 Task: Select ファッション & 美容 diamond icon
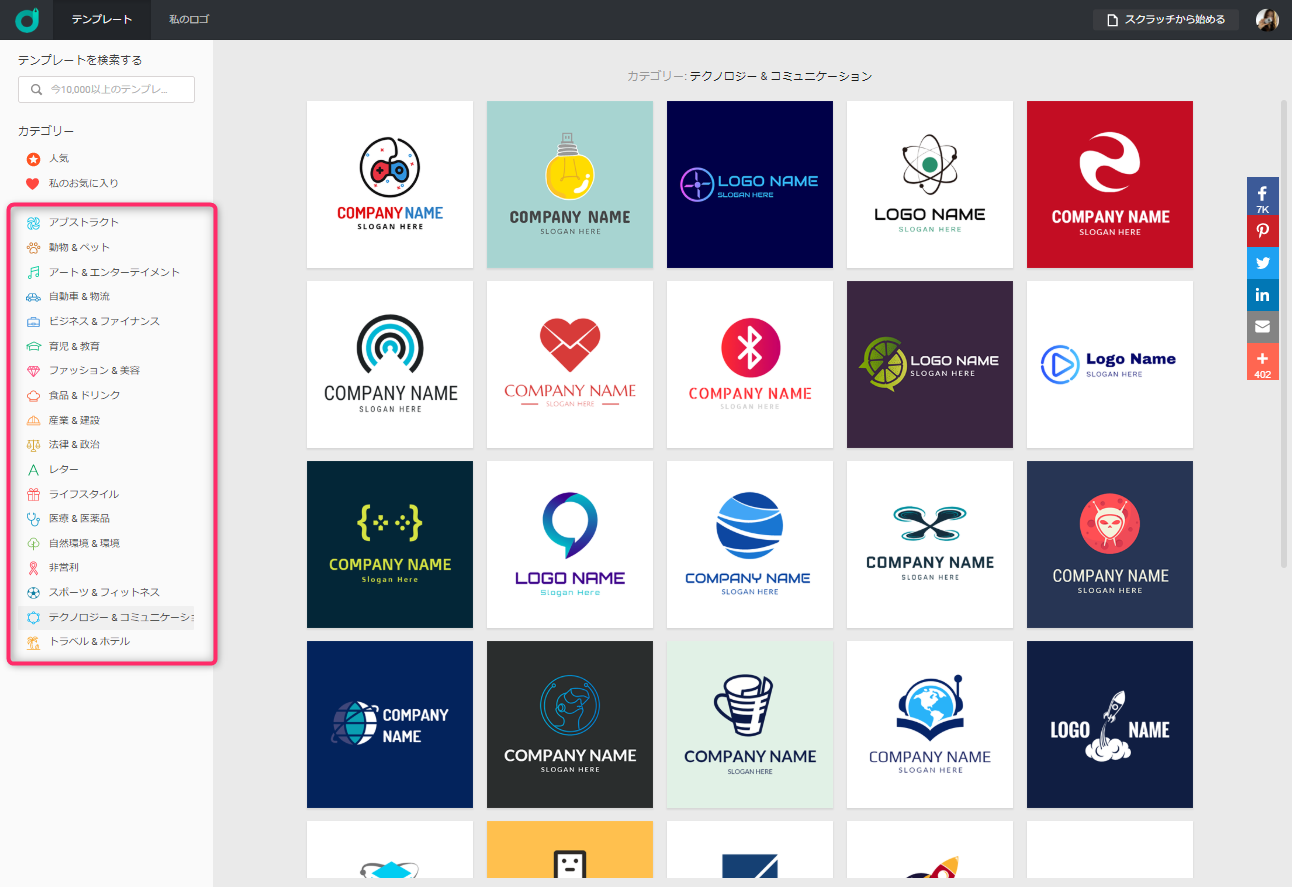click(x=33, y=370)
